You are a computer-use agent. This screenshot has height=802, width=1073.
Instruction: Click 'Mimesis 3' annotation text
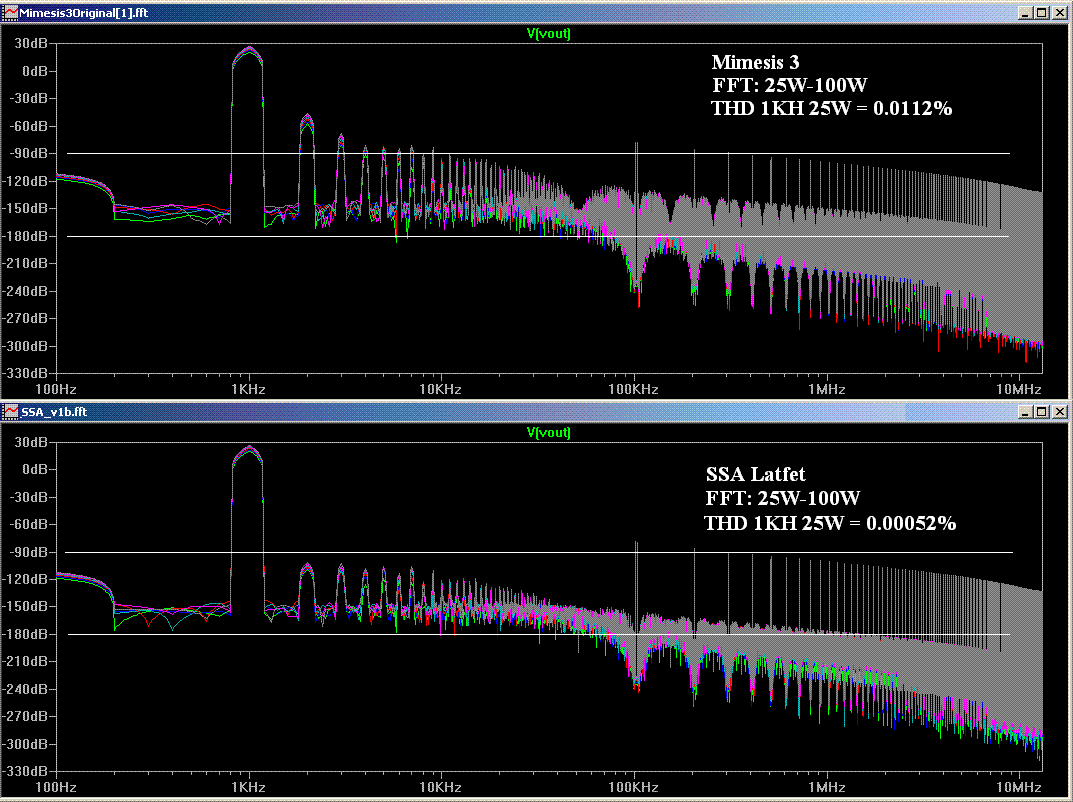(755, 62)
